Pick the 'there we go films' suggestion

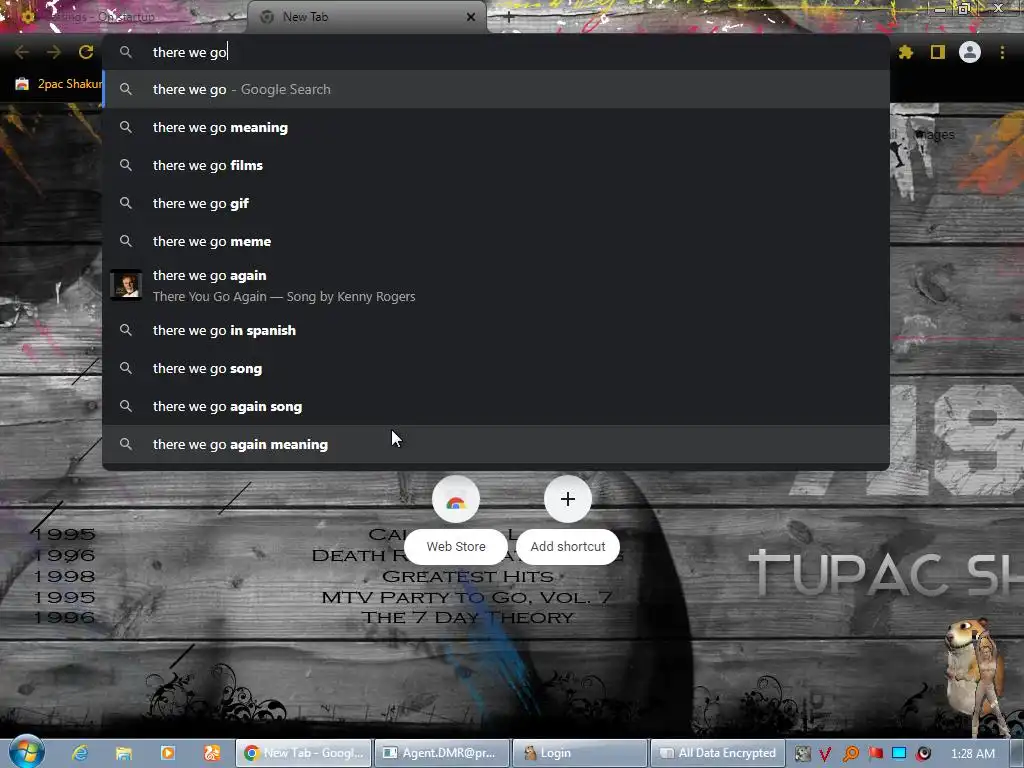pyautogui.click(x=496, y=165)
